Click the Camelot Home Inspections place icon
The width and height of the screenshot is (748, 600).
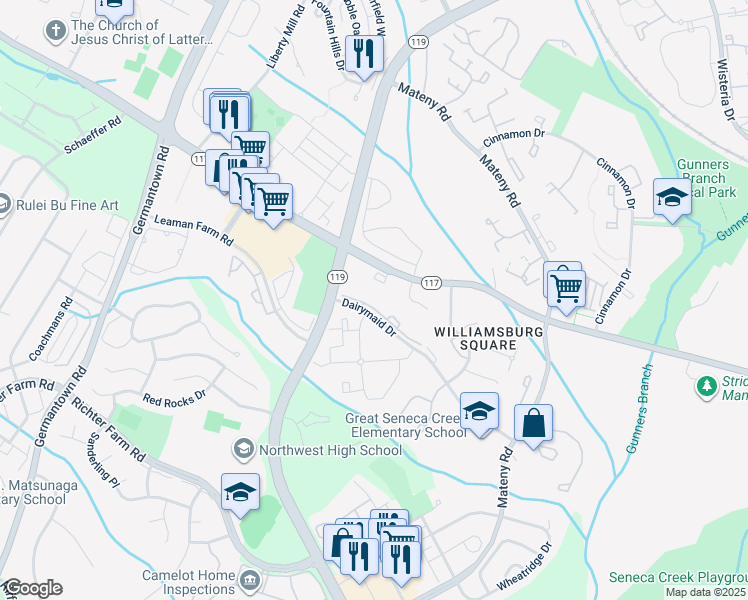coord(250,581)
